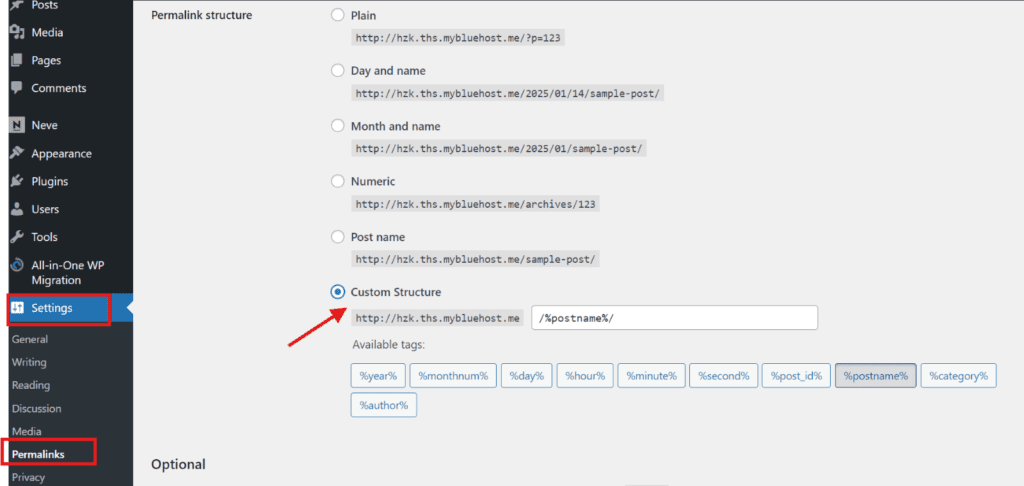Image resolution: width=1024 pixels, height=486 pixels.
Task: Open the Plugins menu label
Action: (50, 182)
